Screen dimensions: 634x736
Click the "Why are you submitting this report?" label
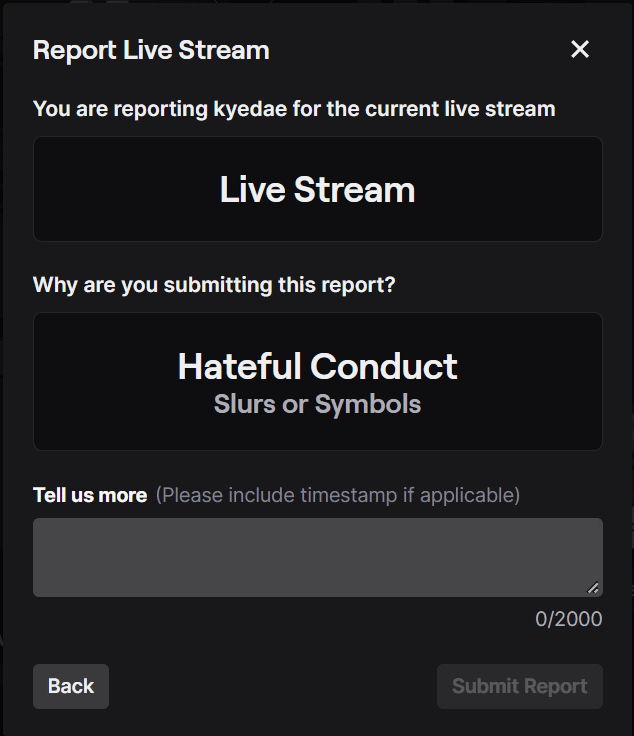214,285
